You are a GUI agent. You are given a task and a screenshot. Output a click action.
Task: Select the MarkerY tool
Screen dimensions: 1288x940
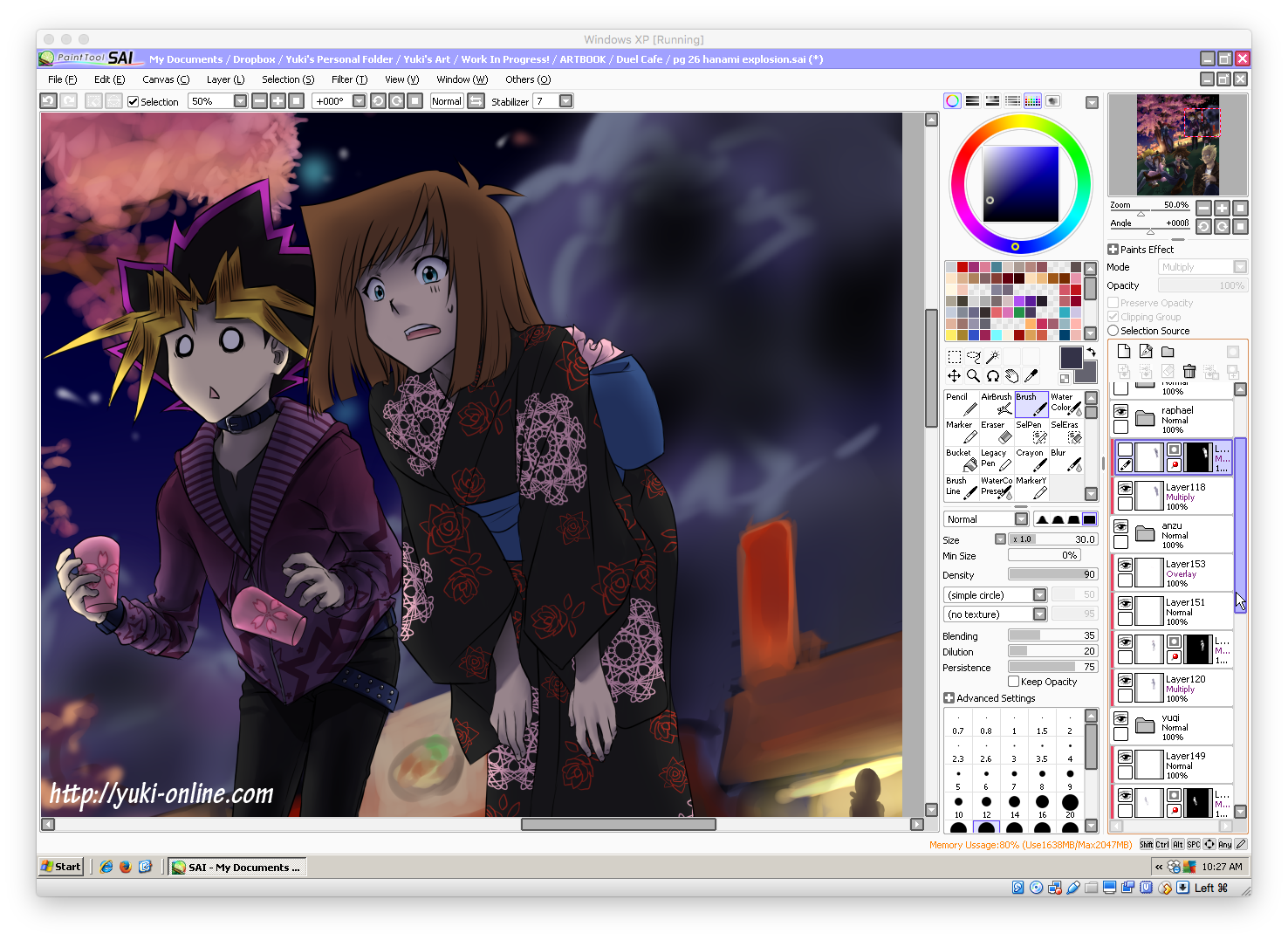[1031, 488]
